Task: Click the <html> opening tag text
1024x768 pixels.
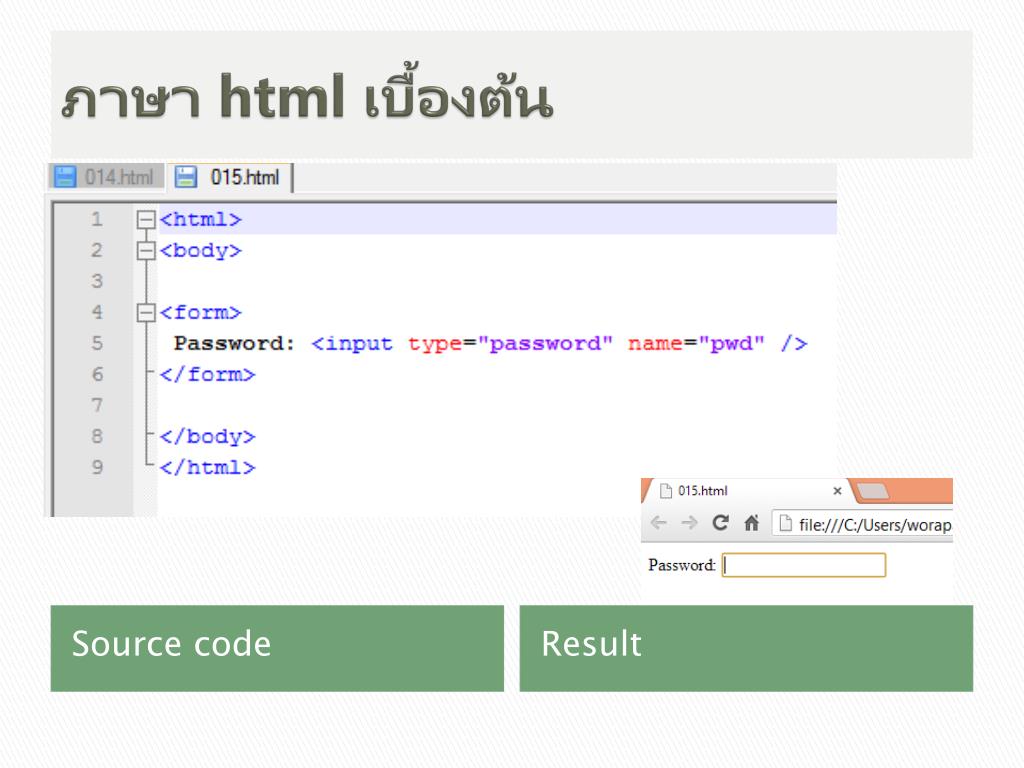Action: pyautogui.click(x=200, y=219)
